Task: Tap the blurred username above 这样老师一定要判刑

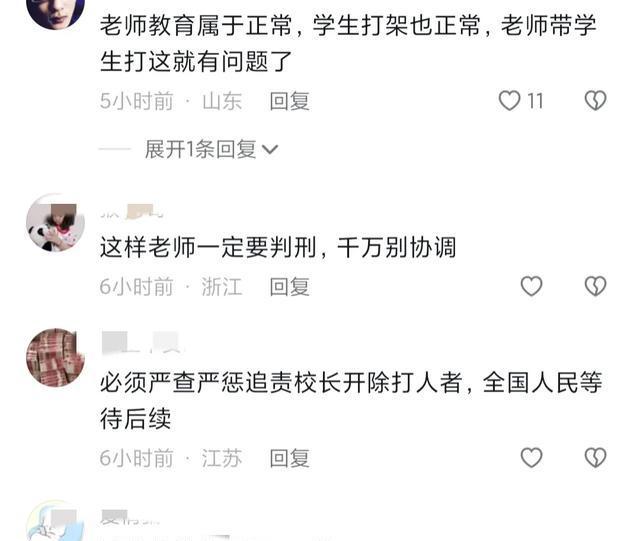Action: (132, 211)
